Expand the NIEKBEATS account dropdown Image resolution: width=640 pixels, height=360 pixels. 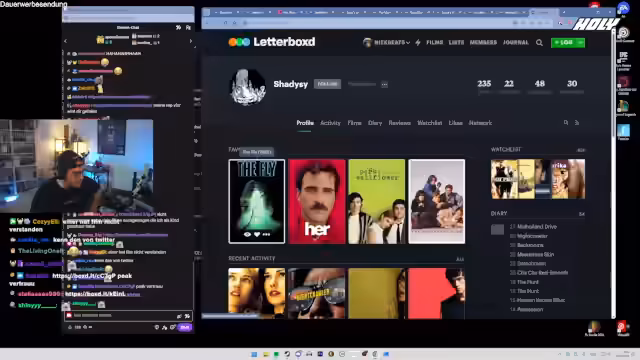386,42
